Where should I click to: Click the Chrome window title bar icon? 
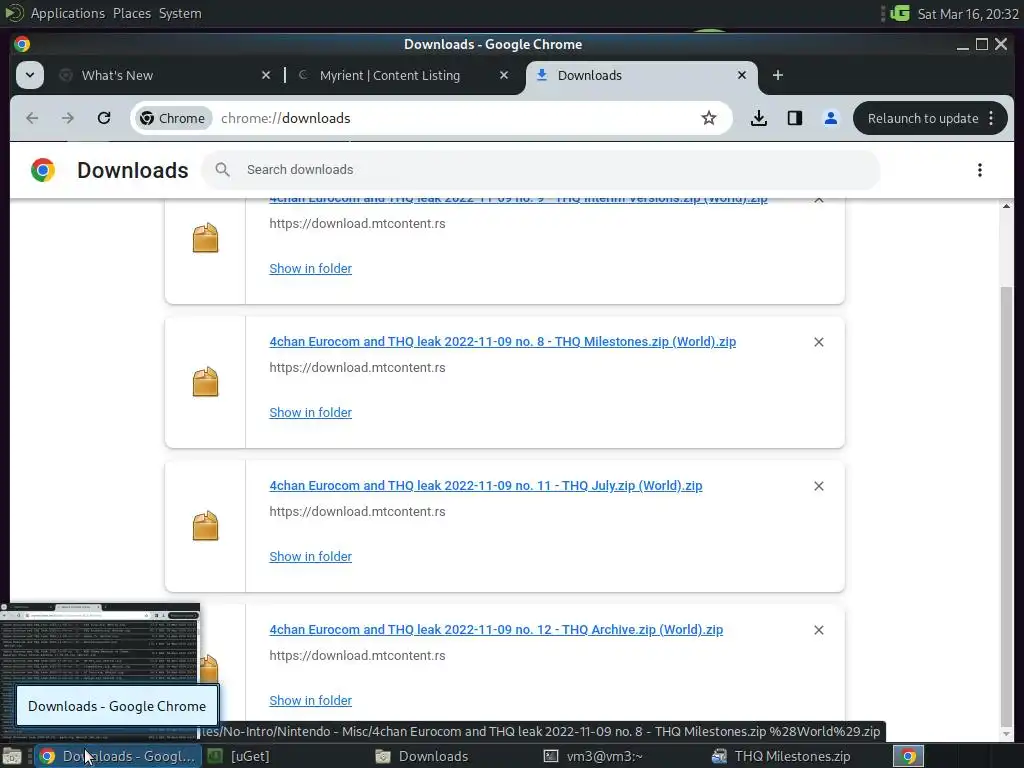click(x=22, y=44)
